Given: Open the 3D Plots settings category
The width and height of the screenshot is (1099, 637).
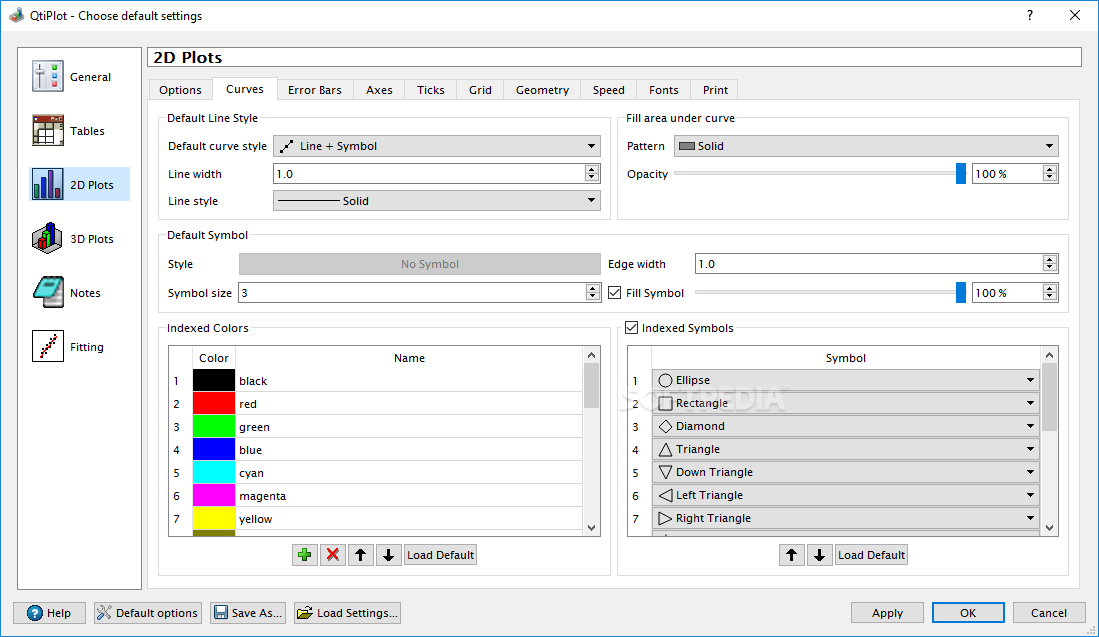Looking at the screenshot, I should click(x=72, y=238).
